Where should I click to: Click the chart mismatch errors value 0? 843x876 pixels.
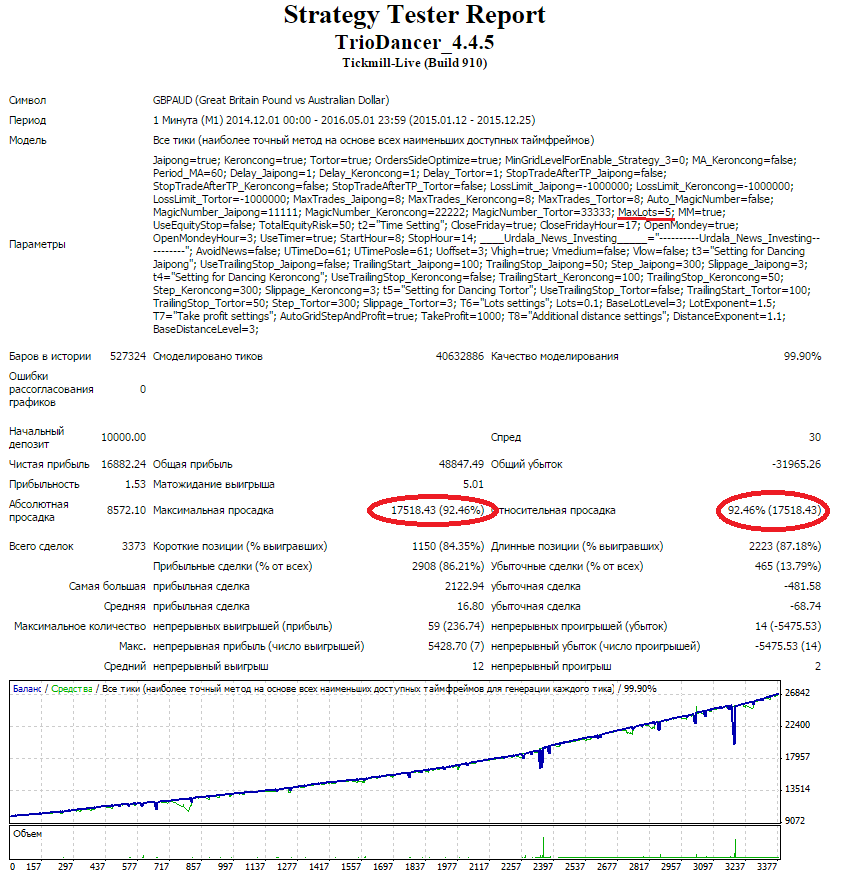(x=143, y=389)
